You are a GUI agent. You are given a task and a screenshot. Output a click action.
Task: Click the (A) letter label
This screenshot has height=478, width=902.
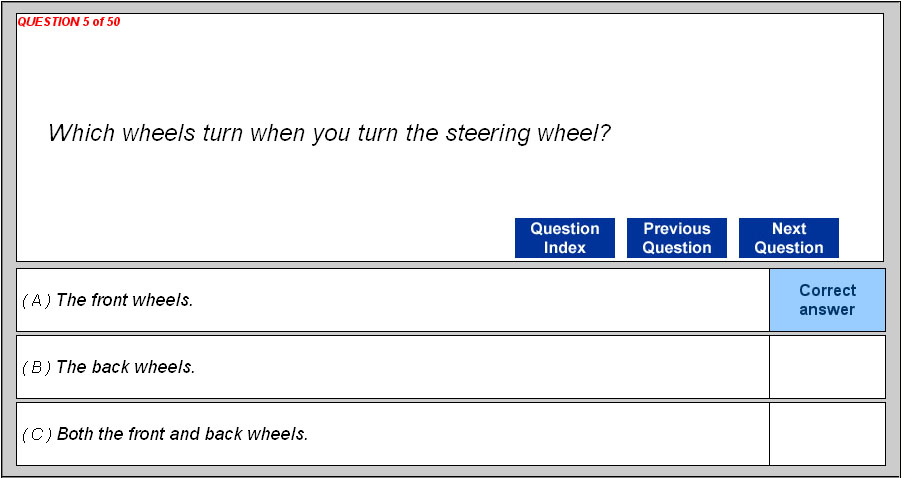(36, 300)
